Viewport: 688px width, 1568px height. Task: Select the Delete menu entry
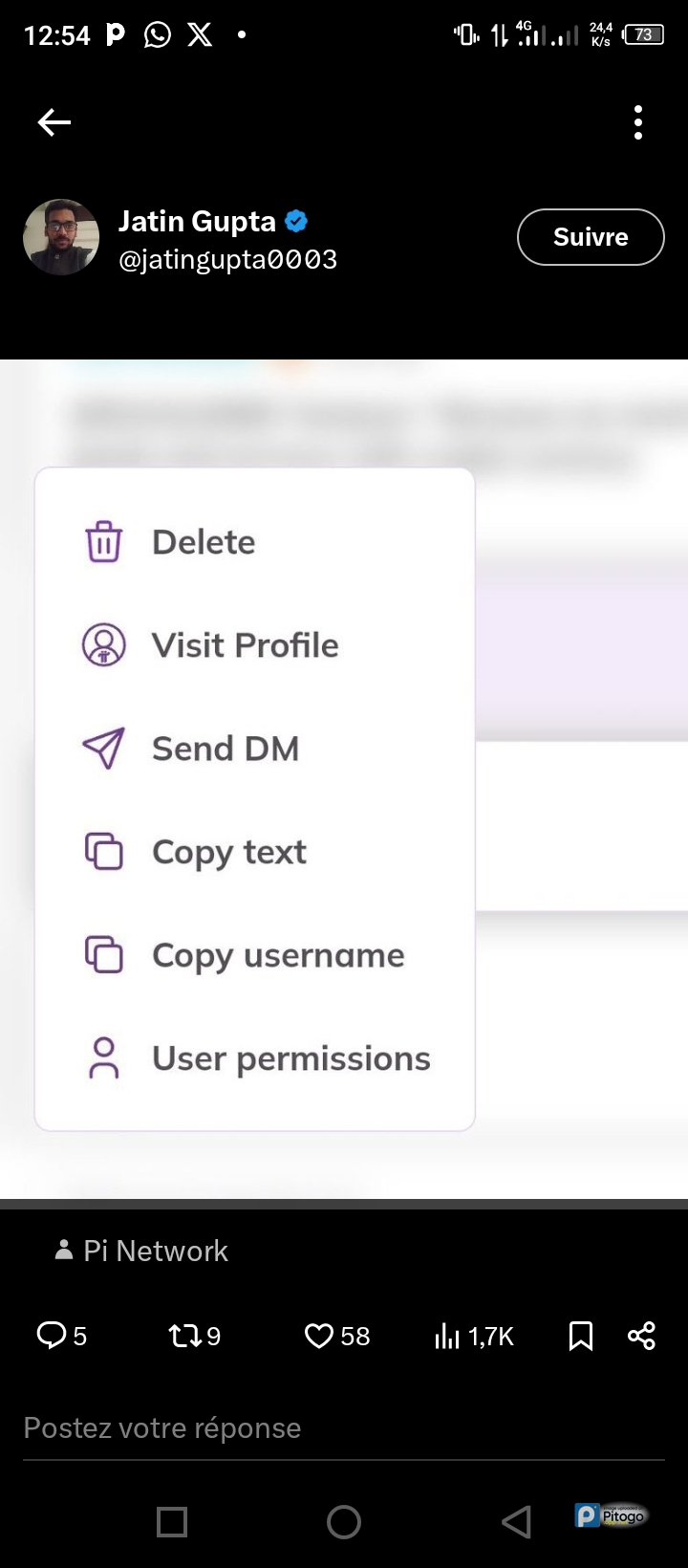coord(203,542)
